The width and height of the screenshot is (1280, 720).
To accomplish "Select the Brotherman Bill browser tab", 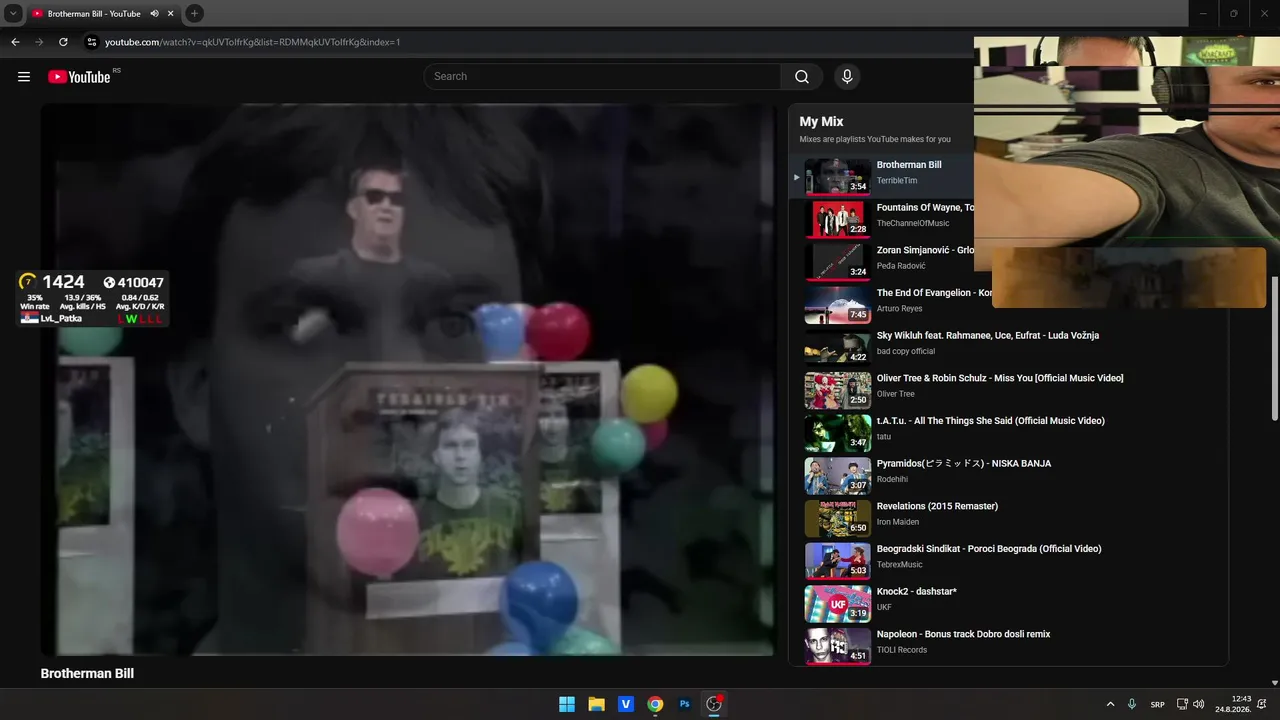I will point(103,14).
